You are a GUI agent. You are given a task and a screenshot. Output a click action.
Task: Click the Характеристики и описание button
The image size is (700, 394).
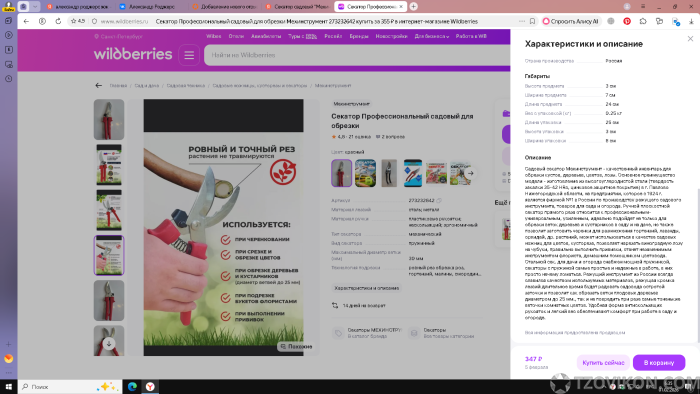(367, 288)
